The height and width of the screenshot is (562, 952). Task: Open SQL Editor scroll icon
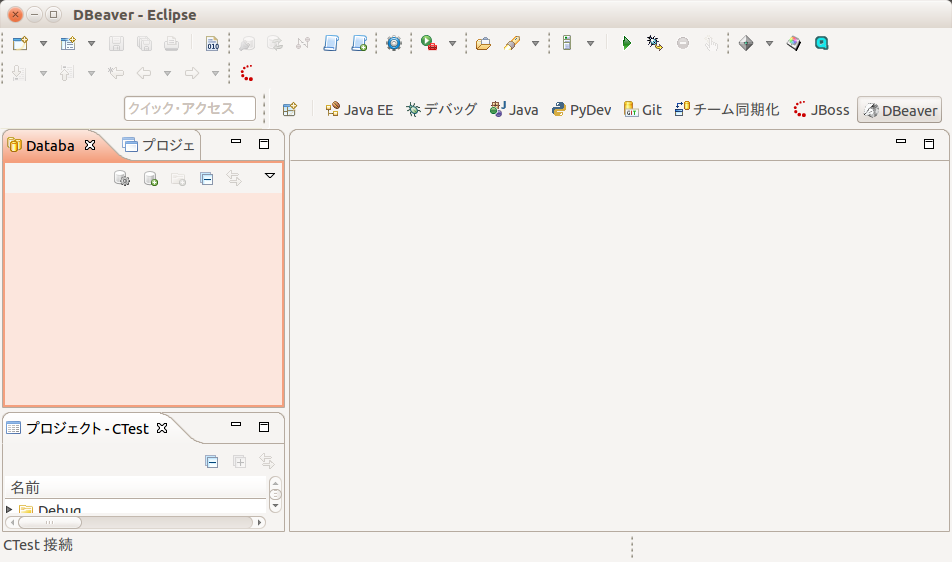(331, 43)
